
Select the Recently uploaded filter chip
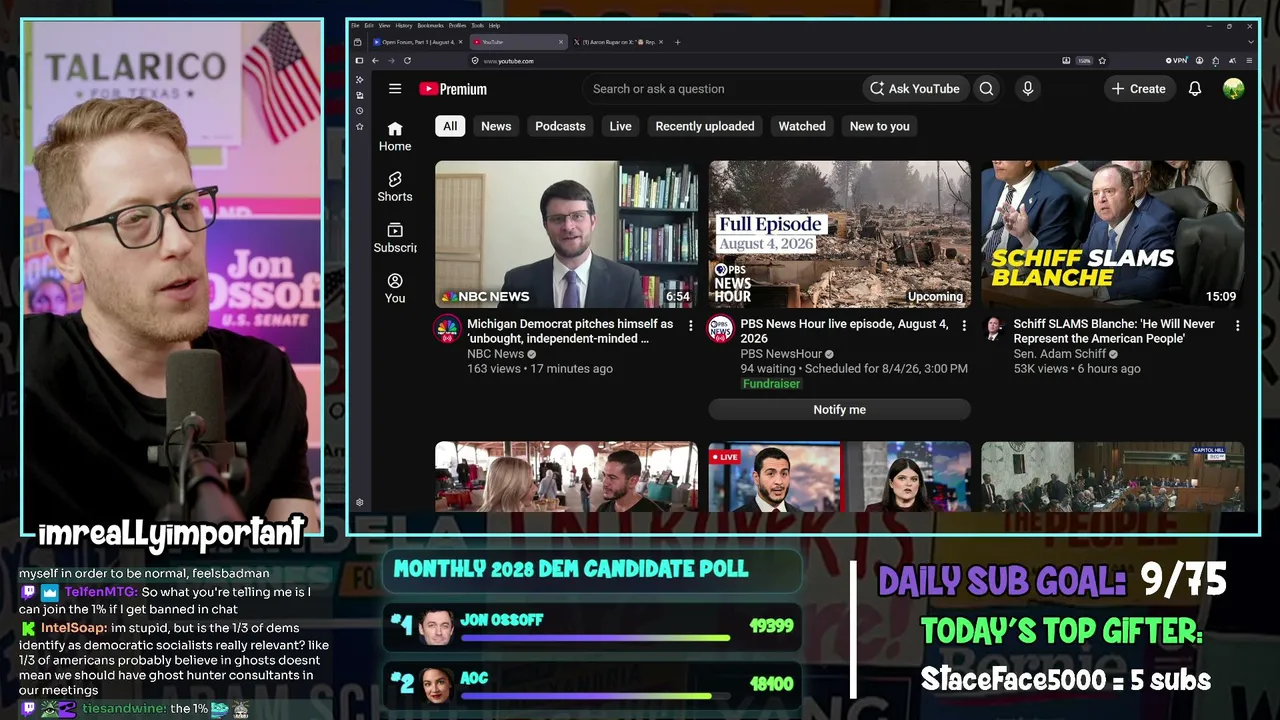tap(705, 126)
